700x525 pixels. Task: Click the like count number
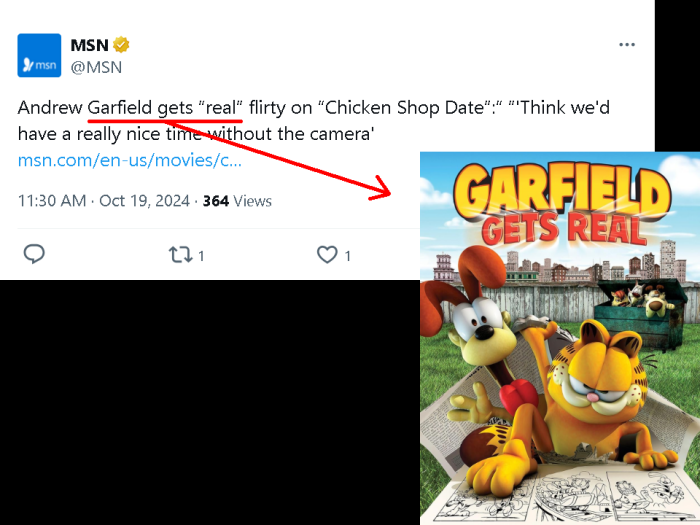[x=348, y=256]
